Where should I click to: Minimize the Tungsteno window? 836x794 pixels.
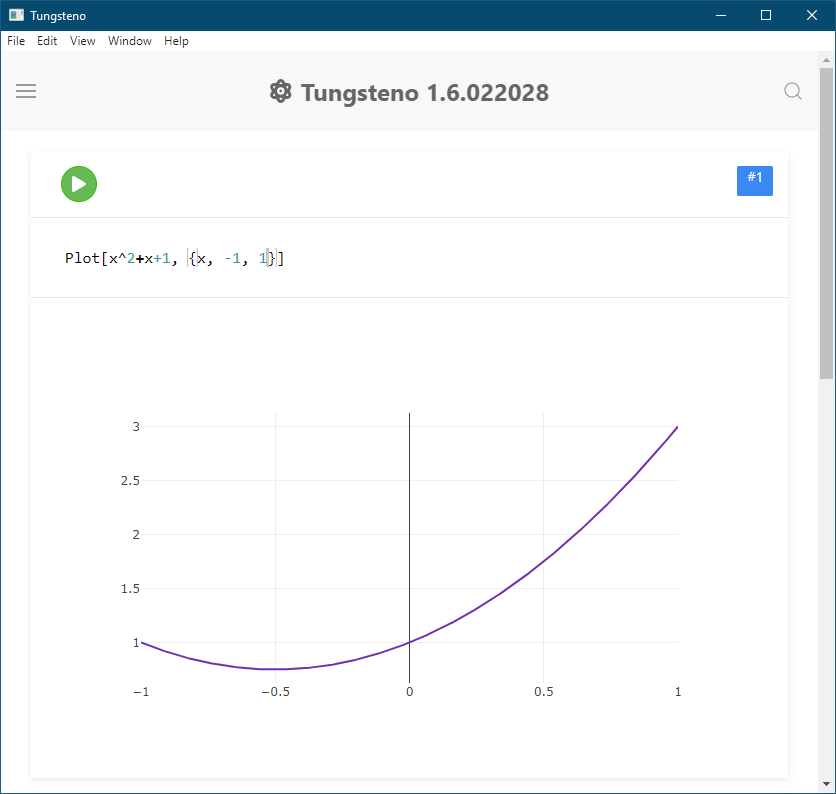pos(721,15)
